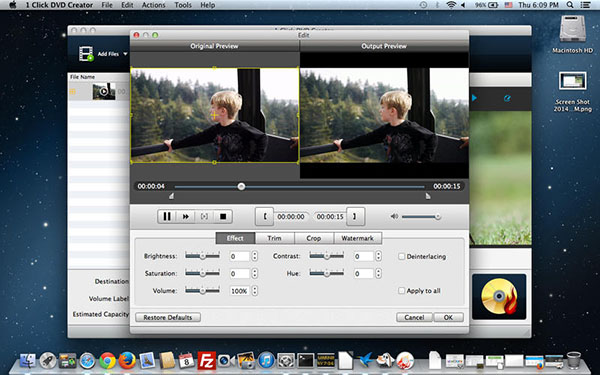Viewport: 600px width, 375px height.
Task: Enable the Apply to all checkbox
Action: pyautogui.click(x=401, y=291)
